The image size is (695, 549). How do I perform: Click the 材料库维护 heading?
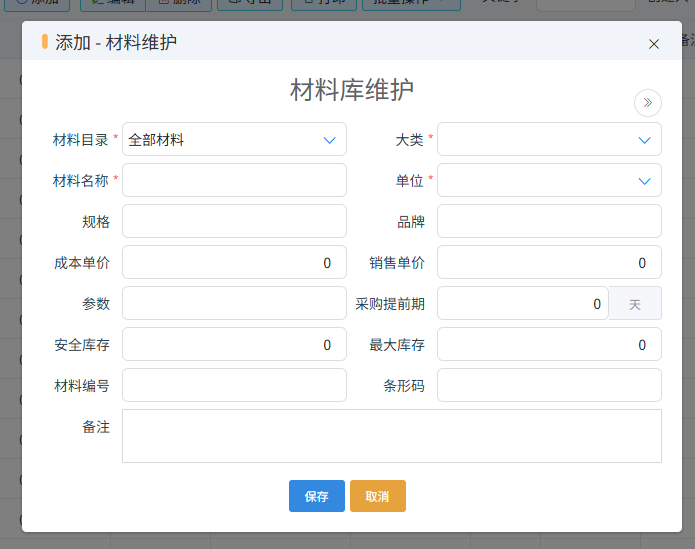(x=351, y=90)
